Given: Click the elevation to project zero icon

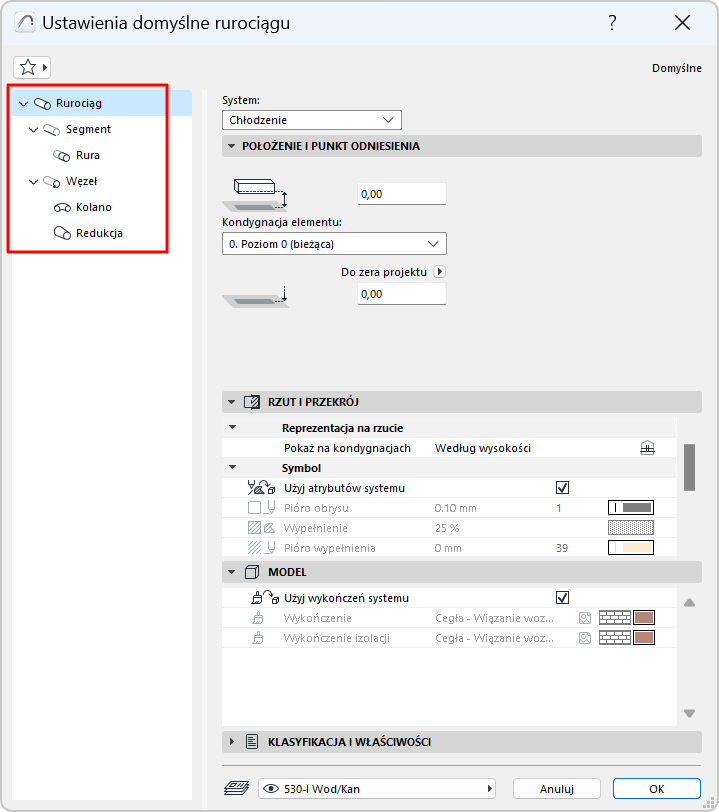Looking at the screenshot, I should tap(255, 296).
